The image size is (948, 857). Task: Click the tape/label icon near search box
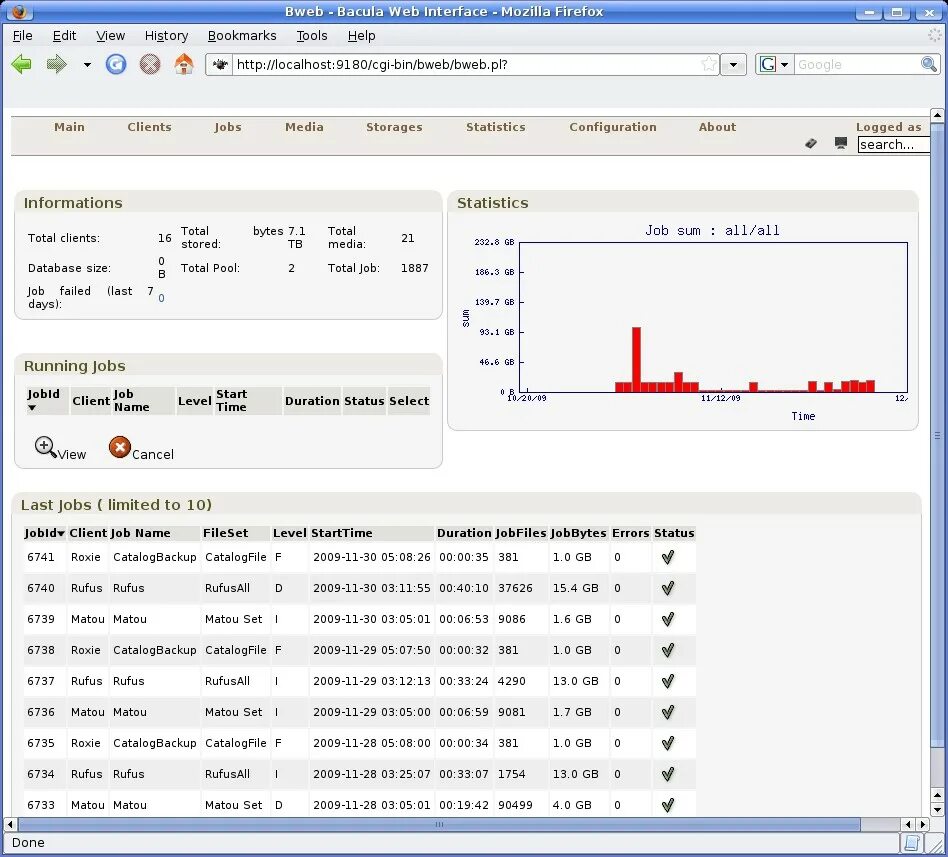click(x=811, y=143)
